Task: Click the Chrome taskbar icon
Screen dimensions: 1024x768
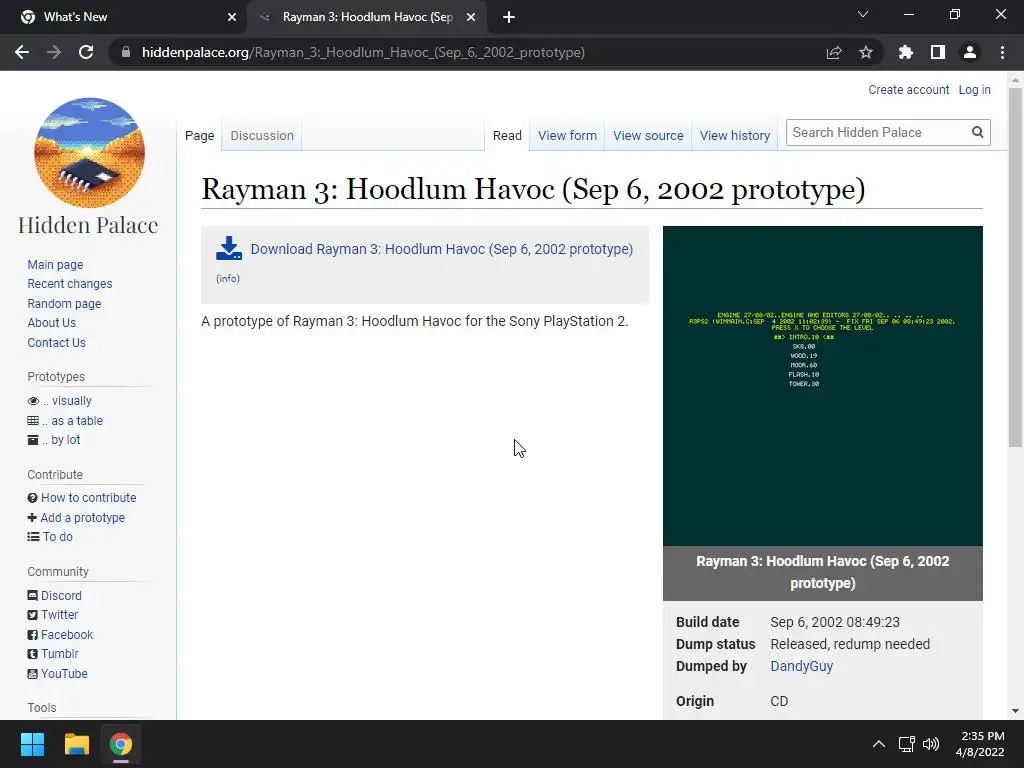Action: pyautogui.click(x=121, y=744)
